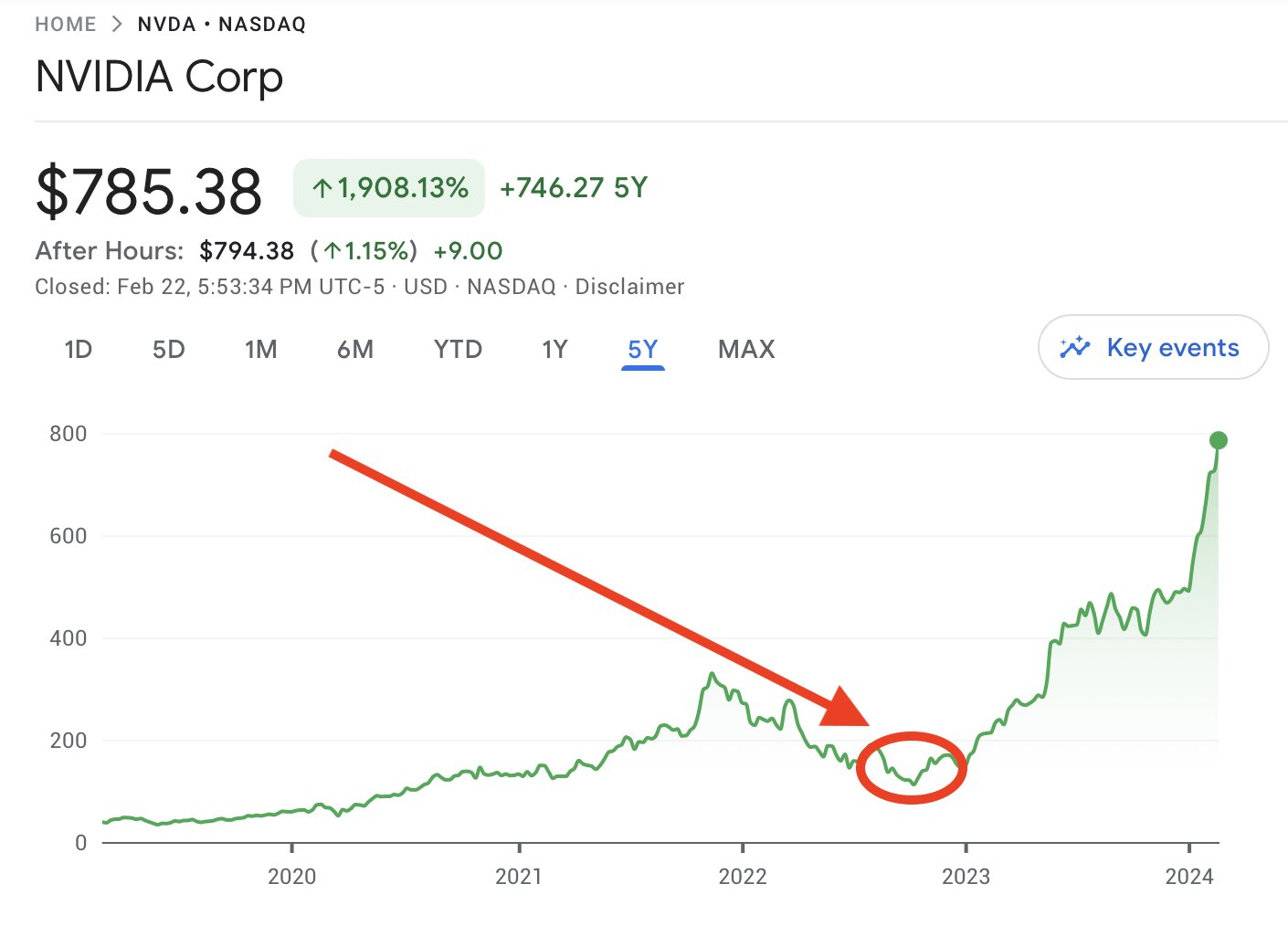Image resolution: width=1288 pixels, height=926 pixels.
Task: Click the breadcrumb chevron after HOME
Action: tap(117, 25)
